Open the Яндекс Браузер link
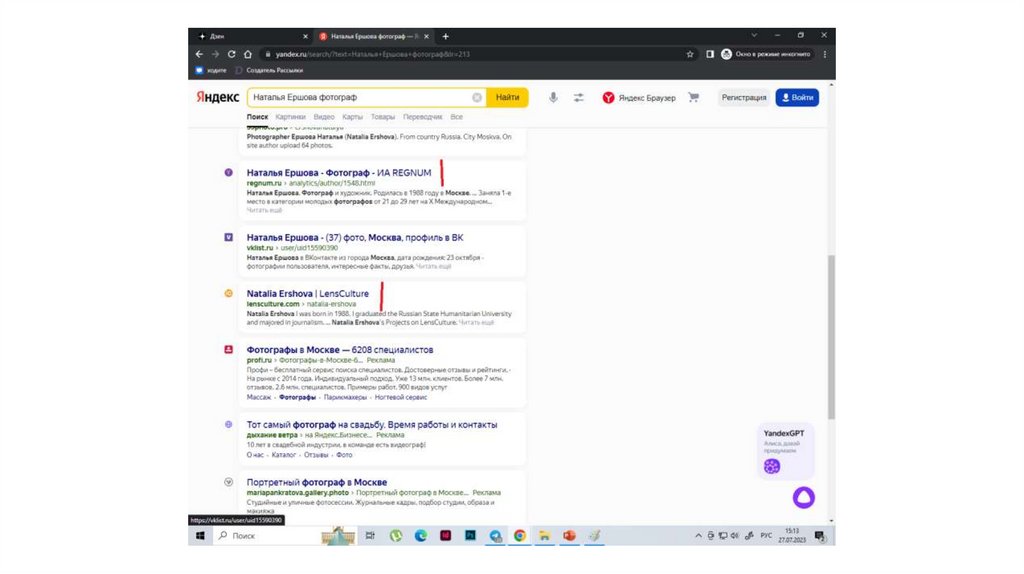This screenshot has width=1024, height=574. [639, 97]
